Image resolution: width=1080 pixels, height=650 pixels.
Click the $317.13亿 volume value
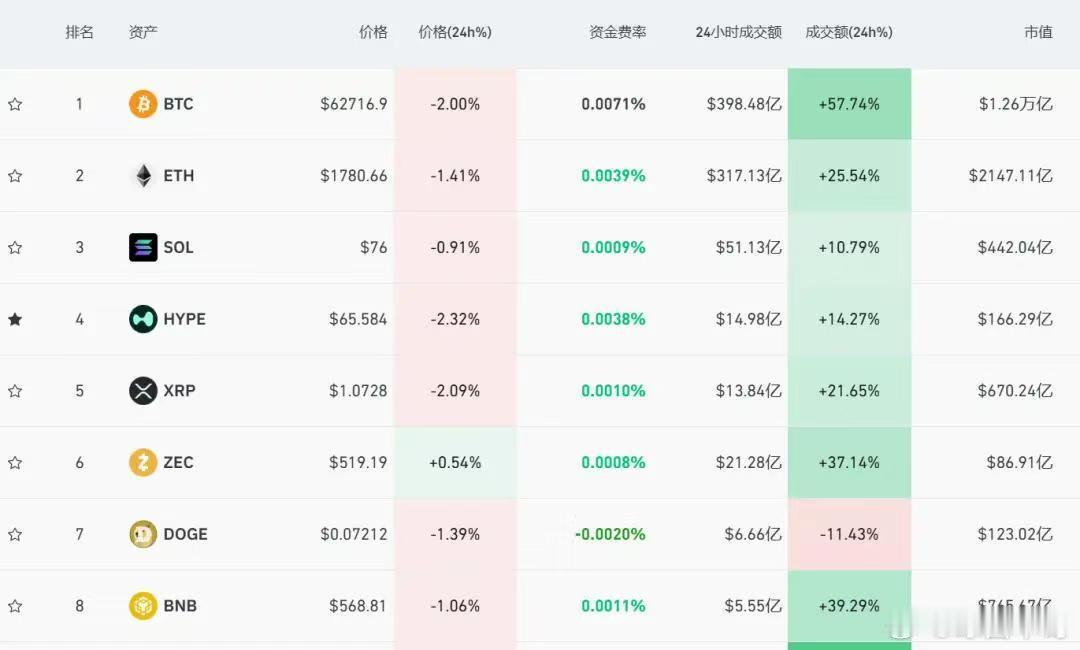pyautogui.click(x=744, y=176)
